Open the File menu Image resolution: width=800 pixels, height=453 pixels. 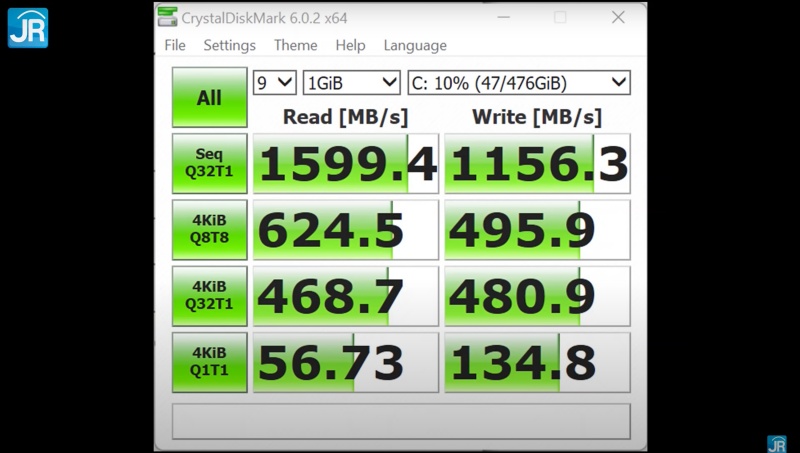point(175,45)
